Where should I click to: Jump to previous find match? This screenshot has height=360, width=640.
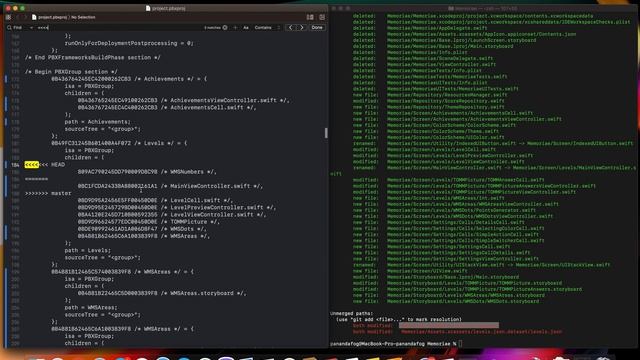click(x=291, y=27)
